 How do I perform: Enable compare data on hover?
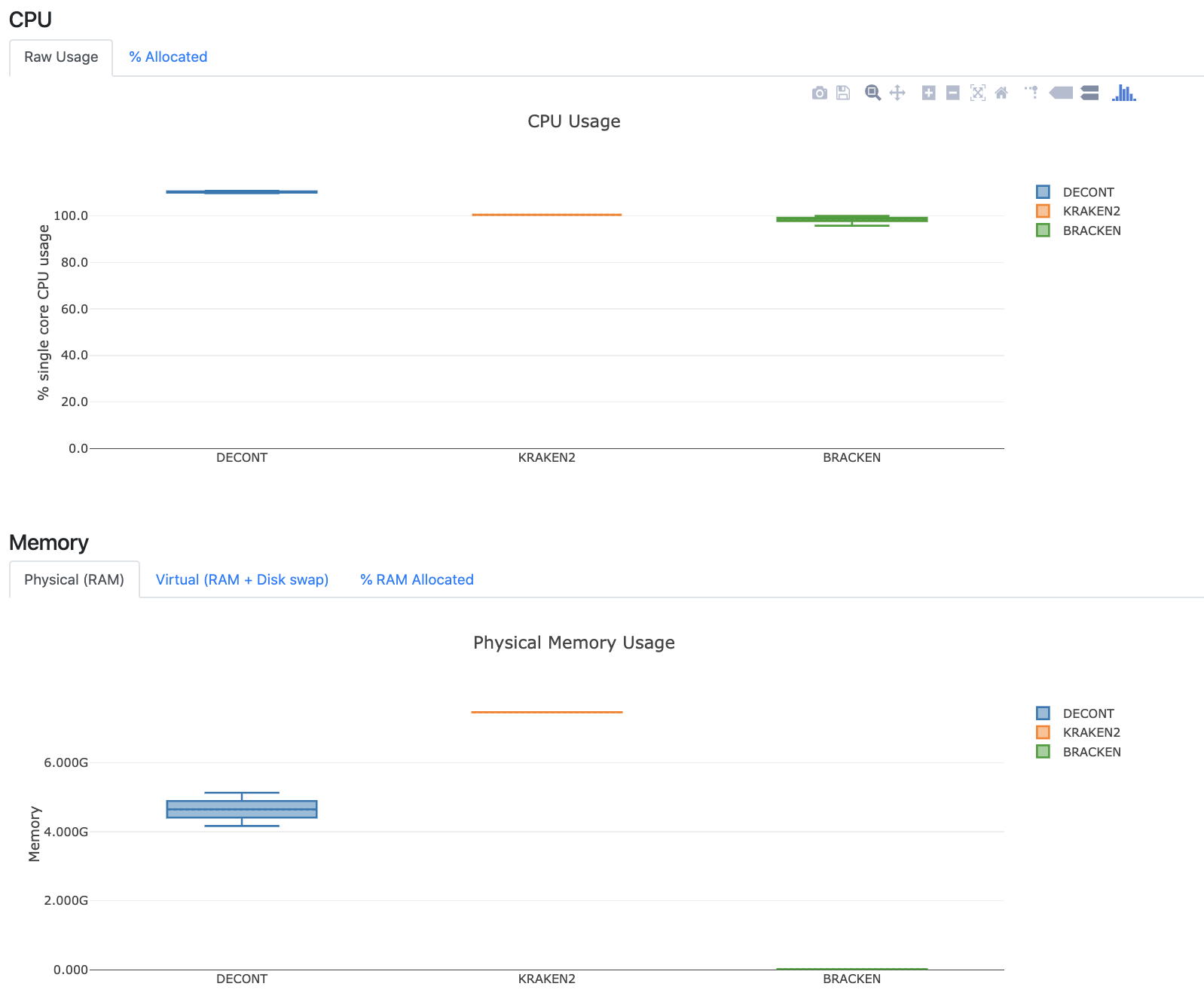[1089, 93]
